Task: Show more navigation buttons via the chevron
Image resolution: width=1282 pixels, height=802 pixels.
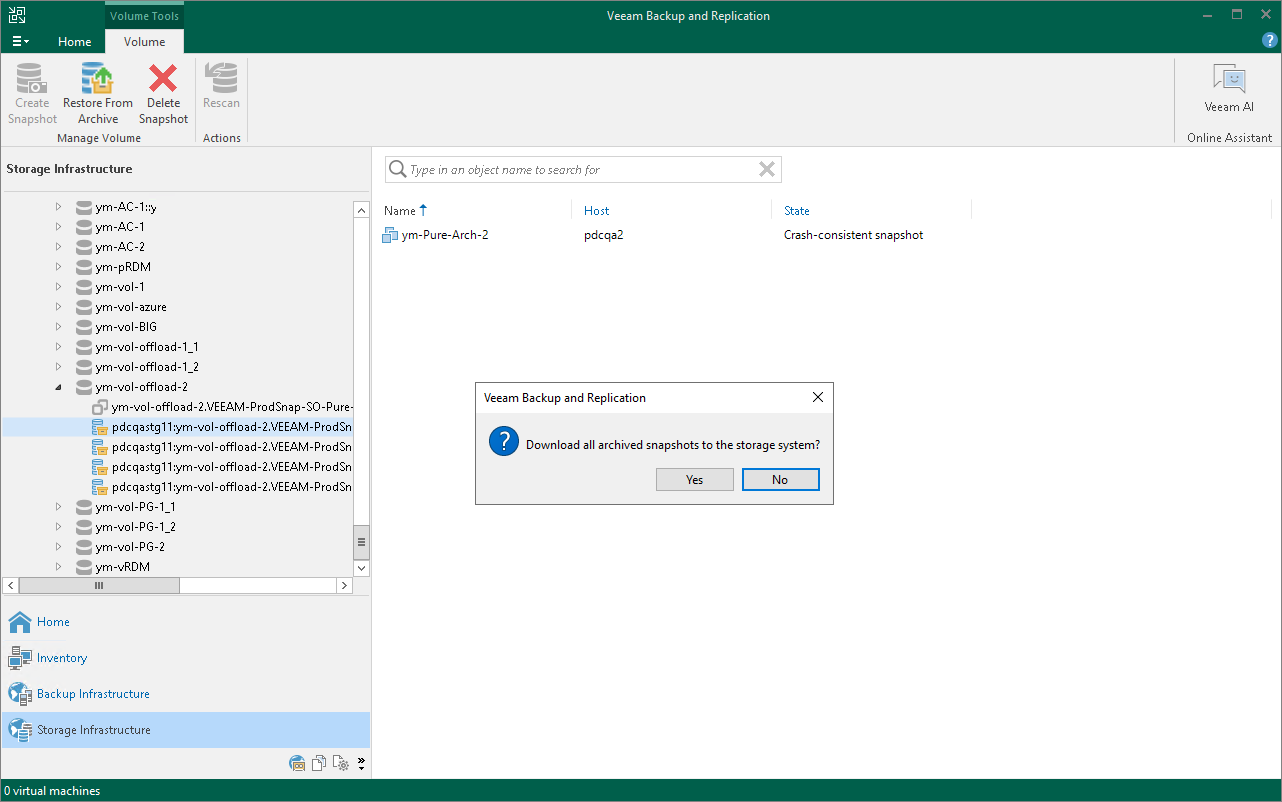Action: 361,763
